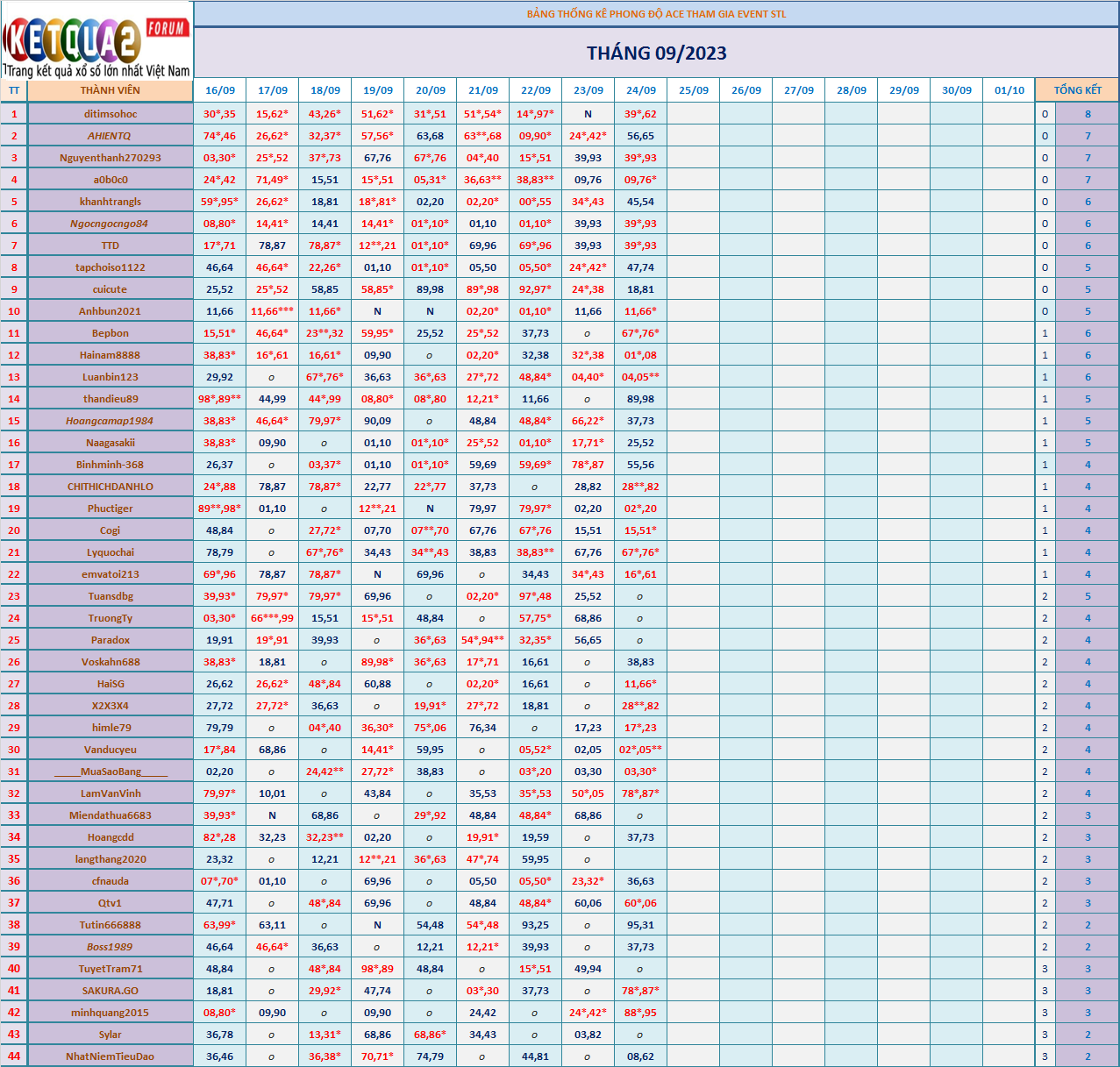Click the THÁNG 09/2023 title
The width and height of the screenshot is (1120, 1067).
657,53
